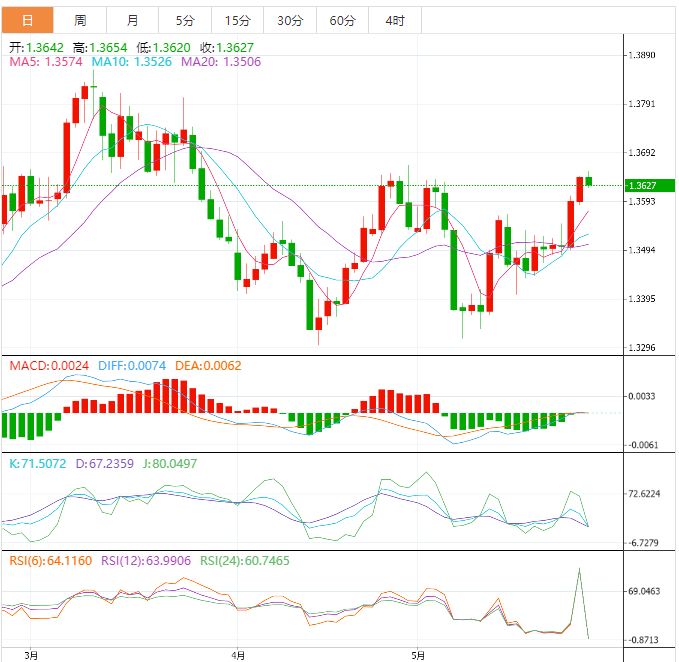
Task: Click the 1.3296 price axis label
Action: [642, 348]
